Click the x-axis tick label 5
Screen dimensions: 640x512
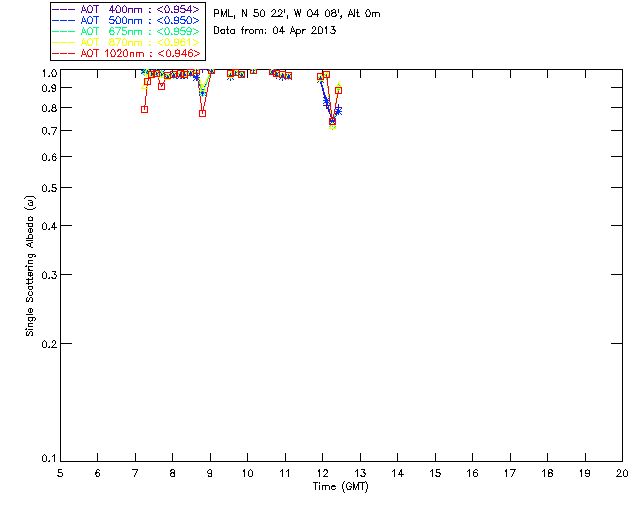click(60, 473)
